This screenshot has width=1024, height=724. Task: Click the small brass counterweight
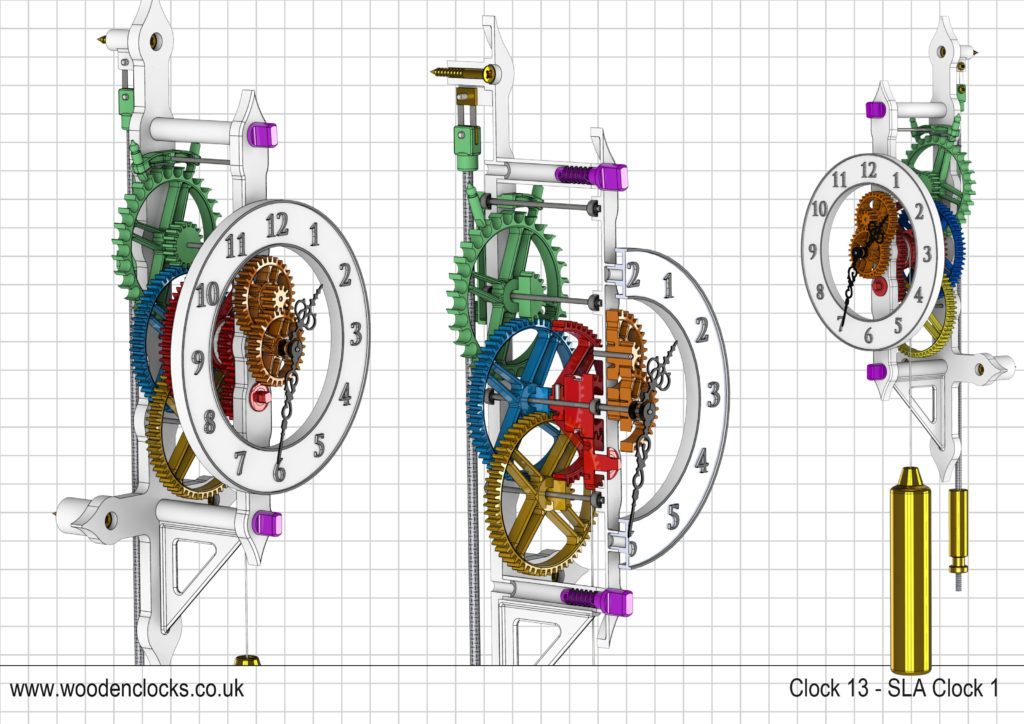coord(958,531)
